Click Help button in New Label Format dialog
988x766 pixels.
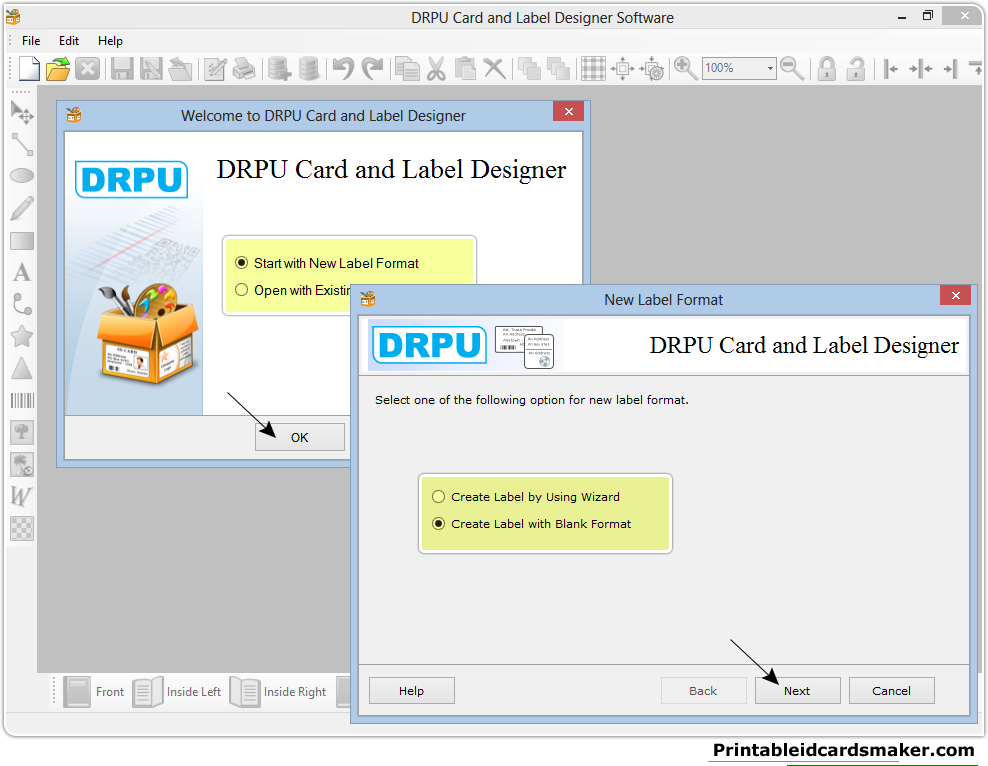coord(411,690)
